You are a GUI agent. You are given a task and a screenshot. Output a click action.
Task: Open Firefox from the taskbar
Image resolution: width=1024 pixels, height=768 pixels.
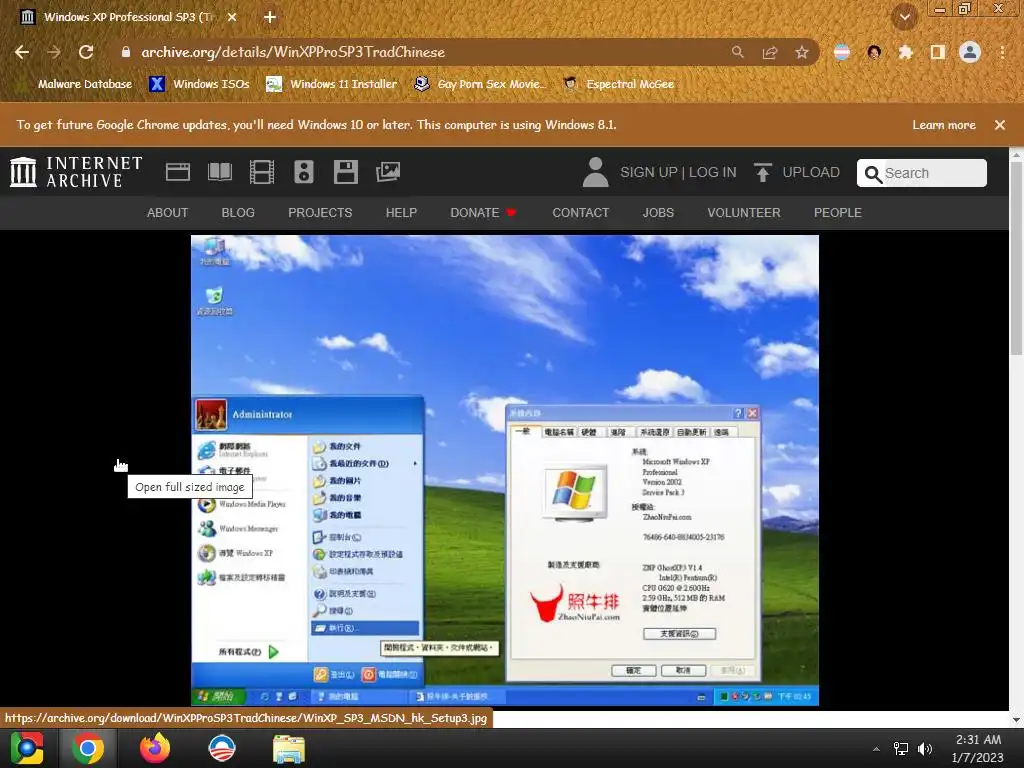(155, 748)
